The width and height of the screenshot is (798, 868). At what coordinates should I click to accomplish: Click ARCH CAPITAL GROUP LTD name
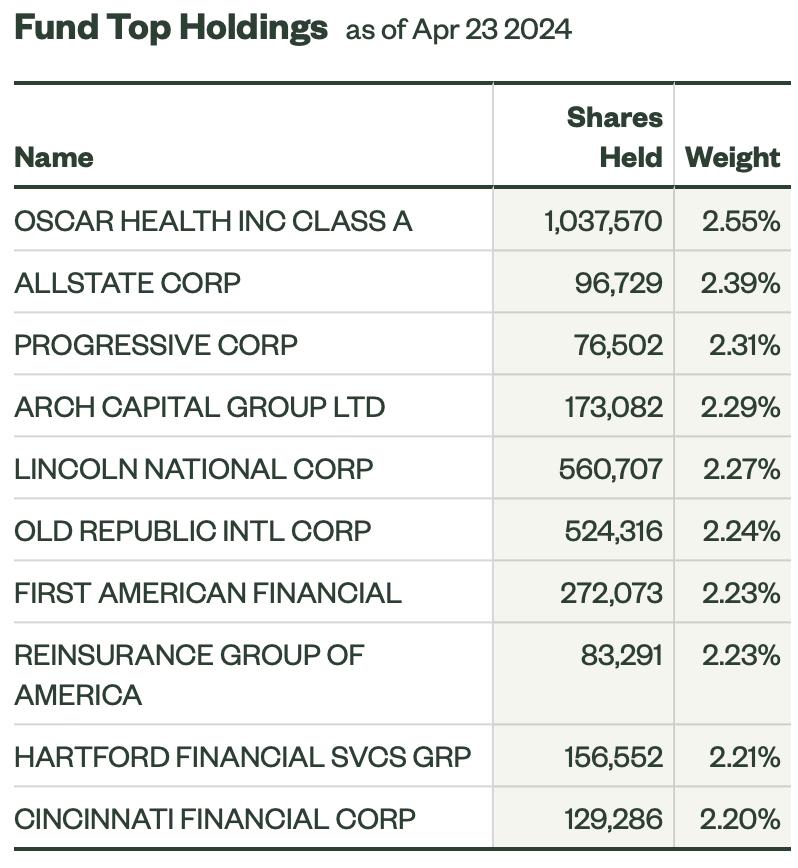(199, 407)
